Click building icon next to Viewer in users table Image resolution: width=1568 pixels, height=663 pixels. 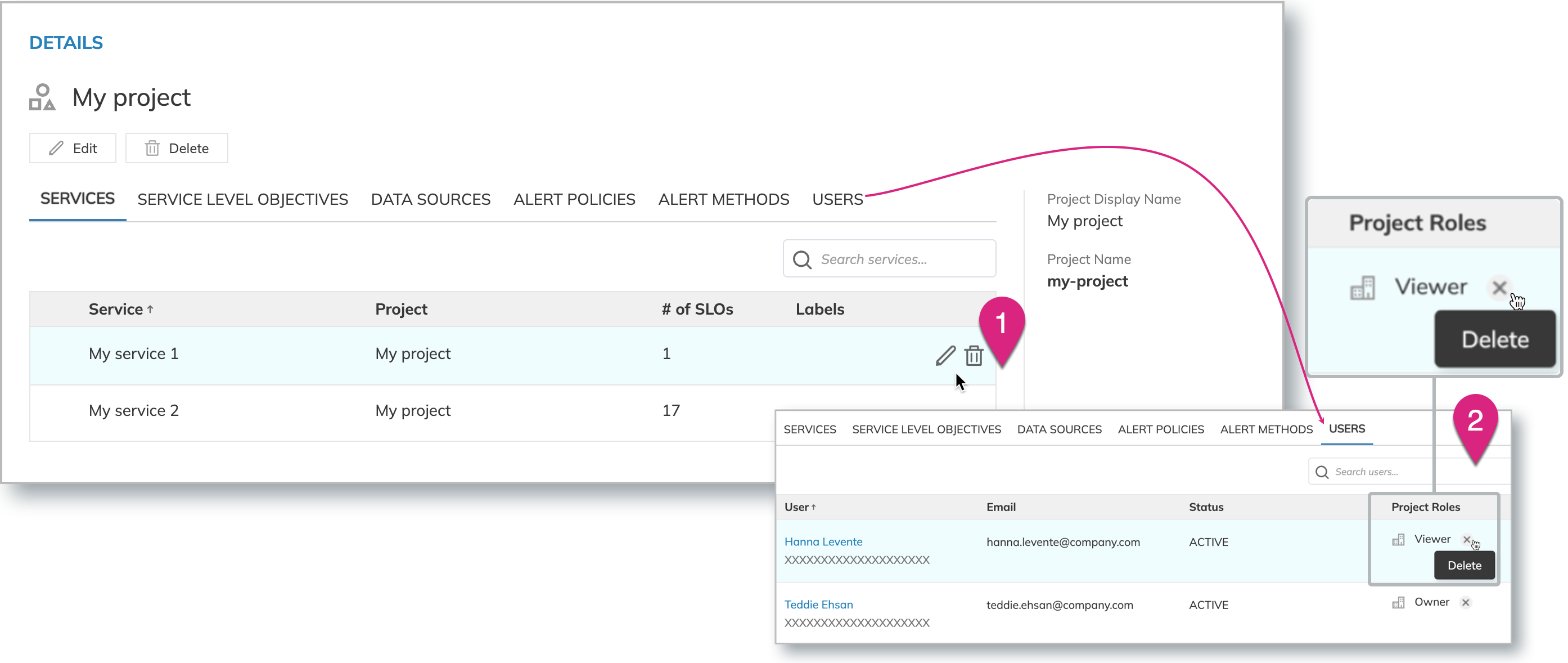click(x=1398, y=539)
